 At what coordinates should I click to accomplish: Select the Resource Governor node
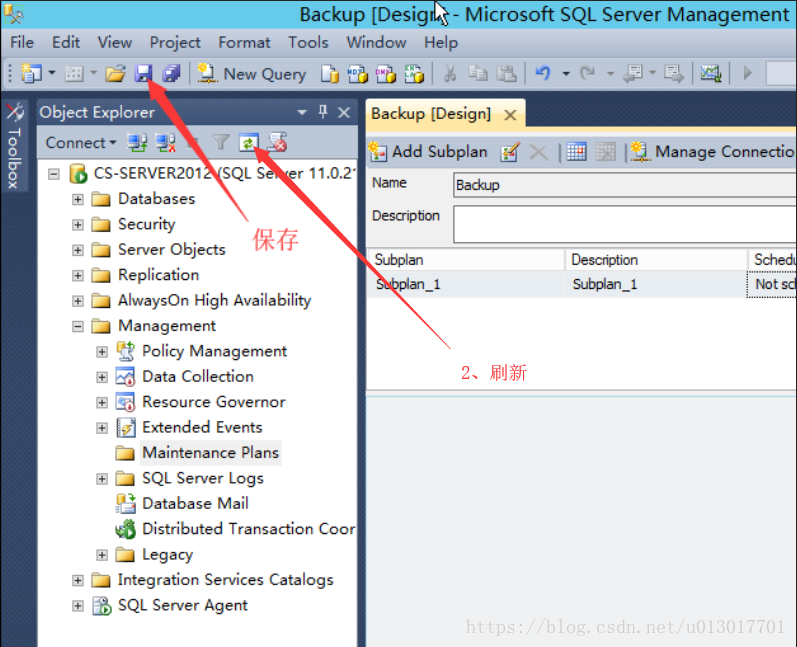pos(213,402)
